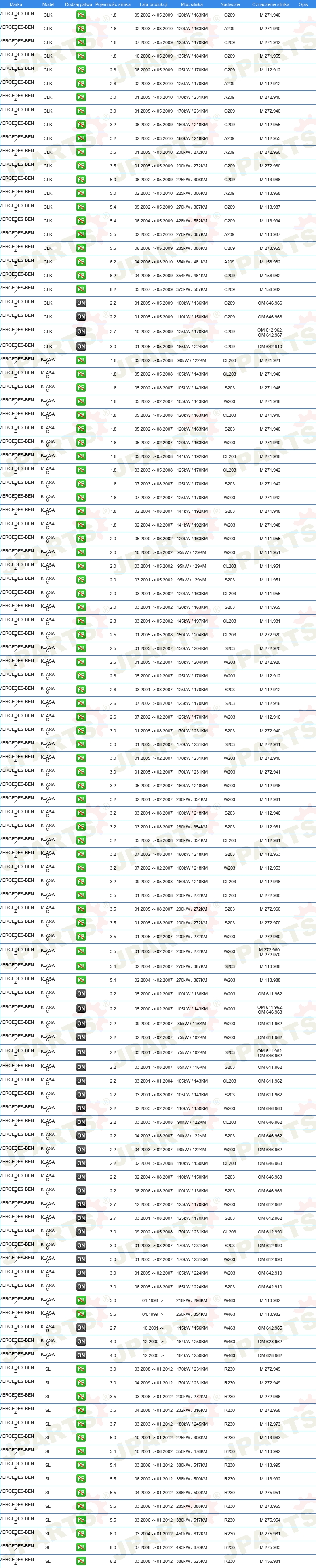Select power cell 386kW / 525KM

tap(192, 1561)
